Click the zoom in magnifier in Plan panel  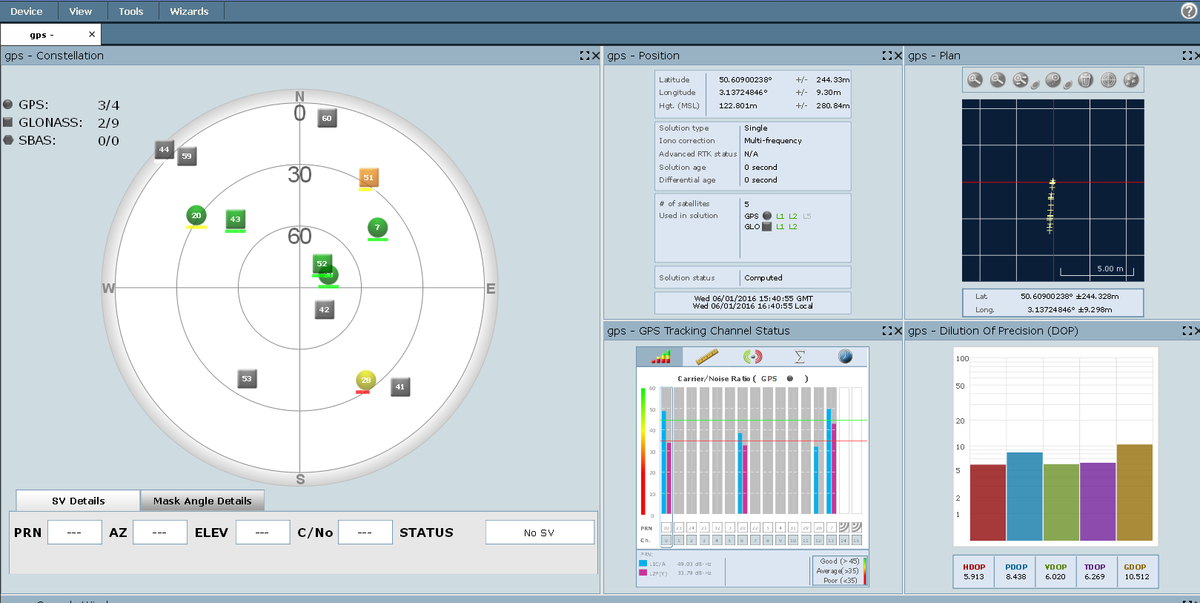974,80
